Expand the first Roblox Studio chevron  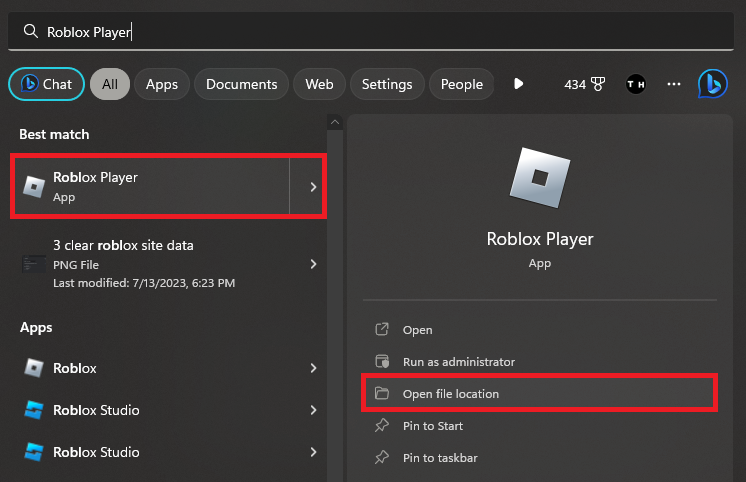[313, 410]
